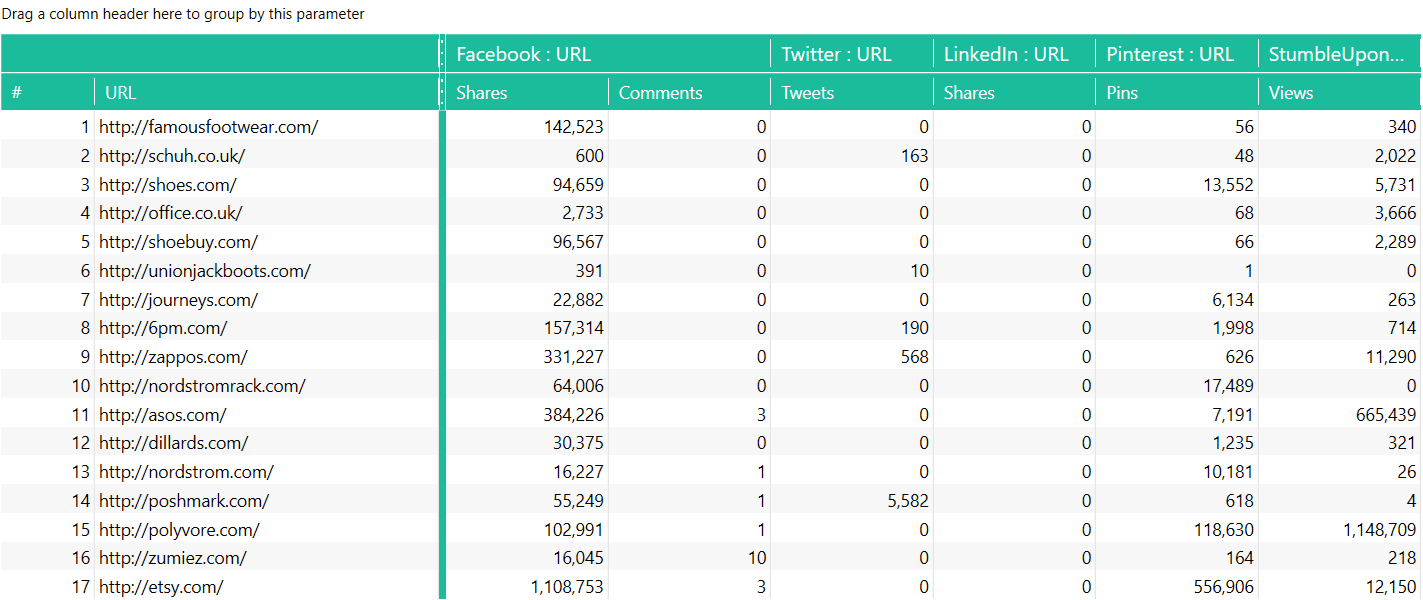Image resolution: width=1423 pixels, height=600 pixels.
Task: Click the # column header
Action: pos(47,93)
